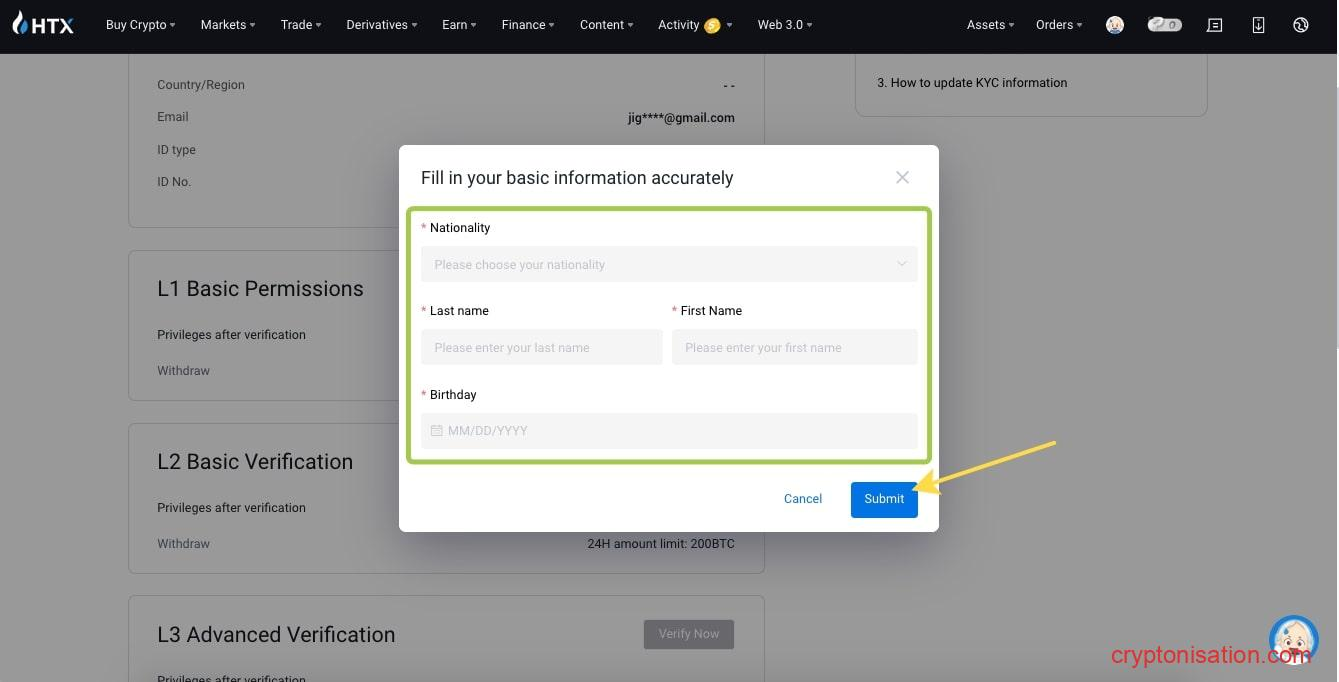Click the Cancel link in dialog
Viewport: 1339px width, 682px height.
(803, 499)
